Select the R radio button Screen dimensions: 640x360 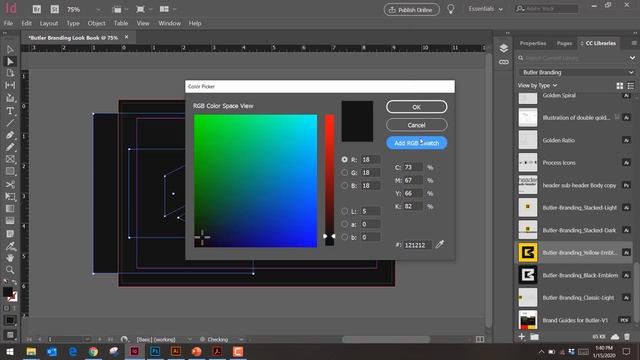(x=345, y=160)
